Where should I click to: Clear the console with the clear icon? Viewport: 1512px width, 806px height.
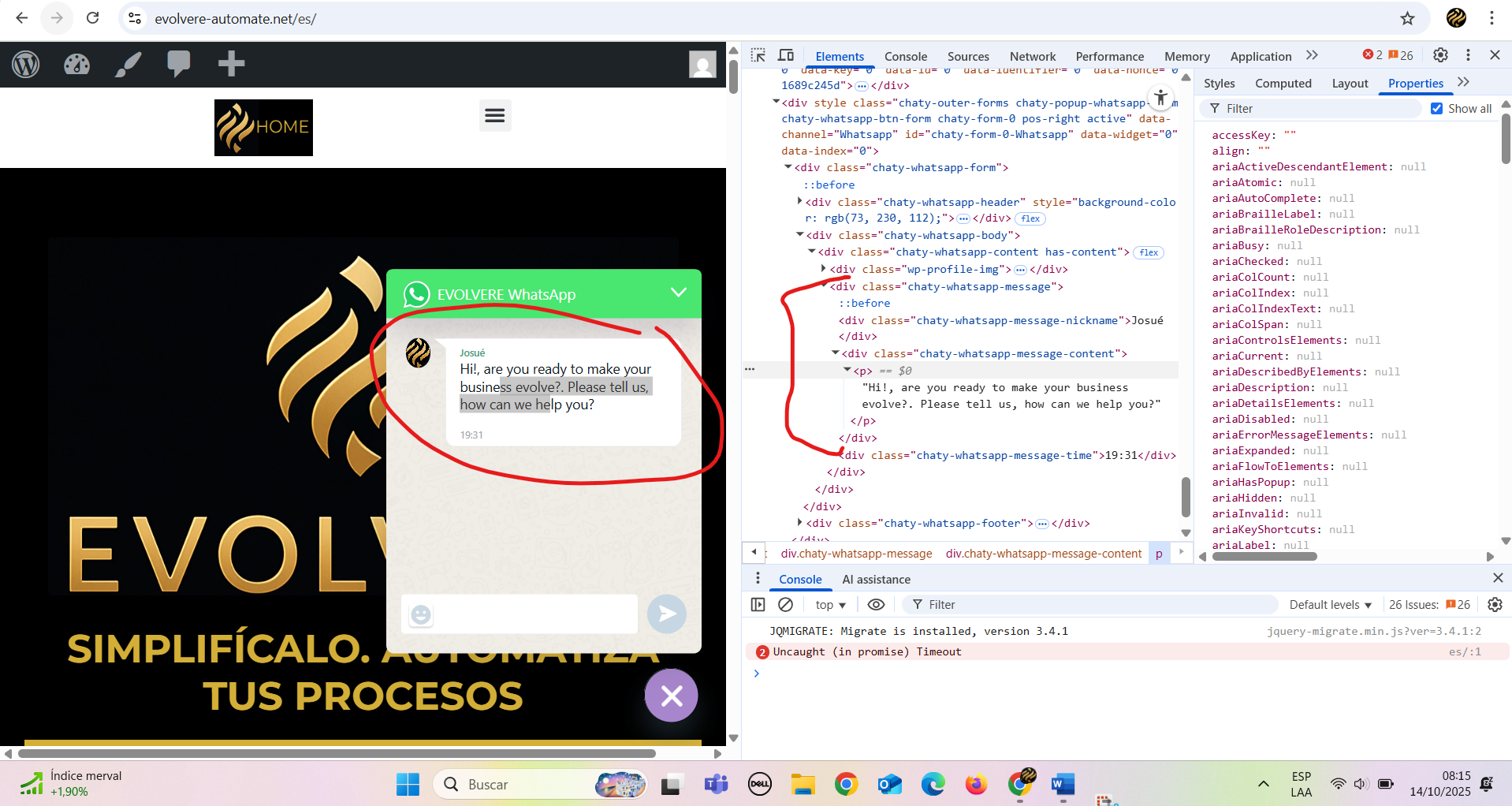(785, 605)
